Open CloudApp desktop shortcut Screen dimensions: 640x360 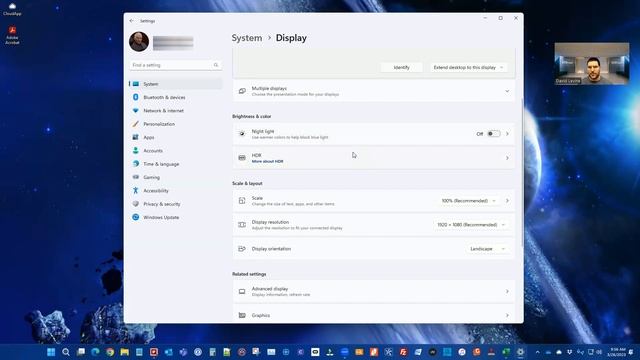click(x=12, y=9)
